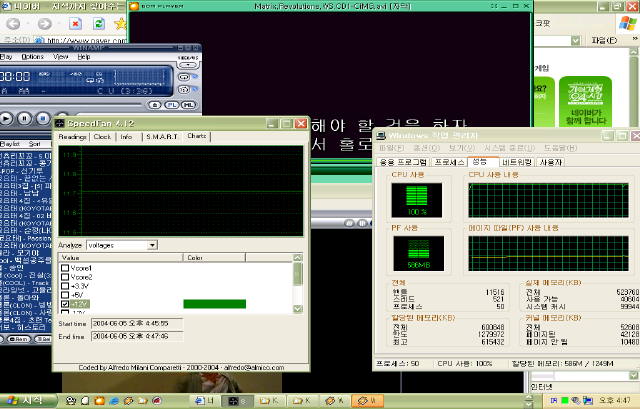The height and width of the screenshot is (409, 640).
Task: Click the Task Manager title bar icon
Action: [x=381, y=135]
